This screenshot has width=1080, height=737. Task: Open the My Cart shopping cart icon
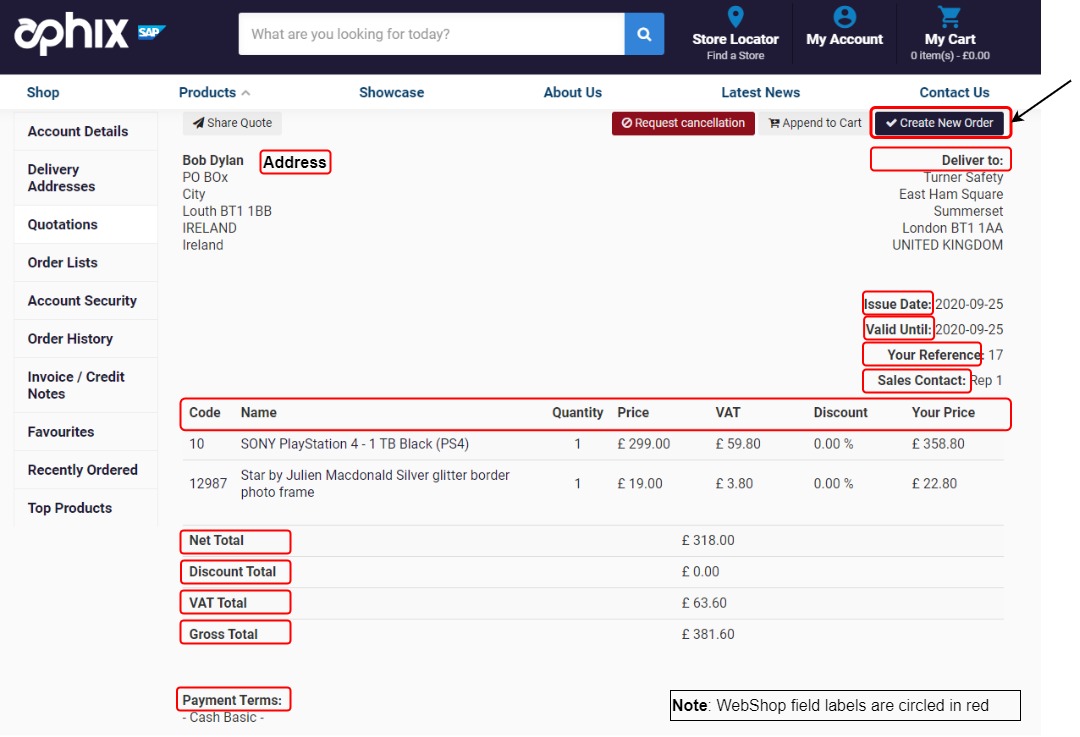point(949,17)
